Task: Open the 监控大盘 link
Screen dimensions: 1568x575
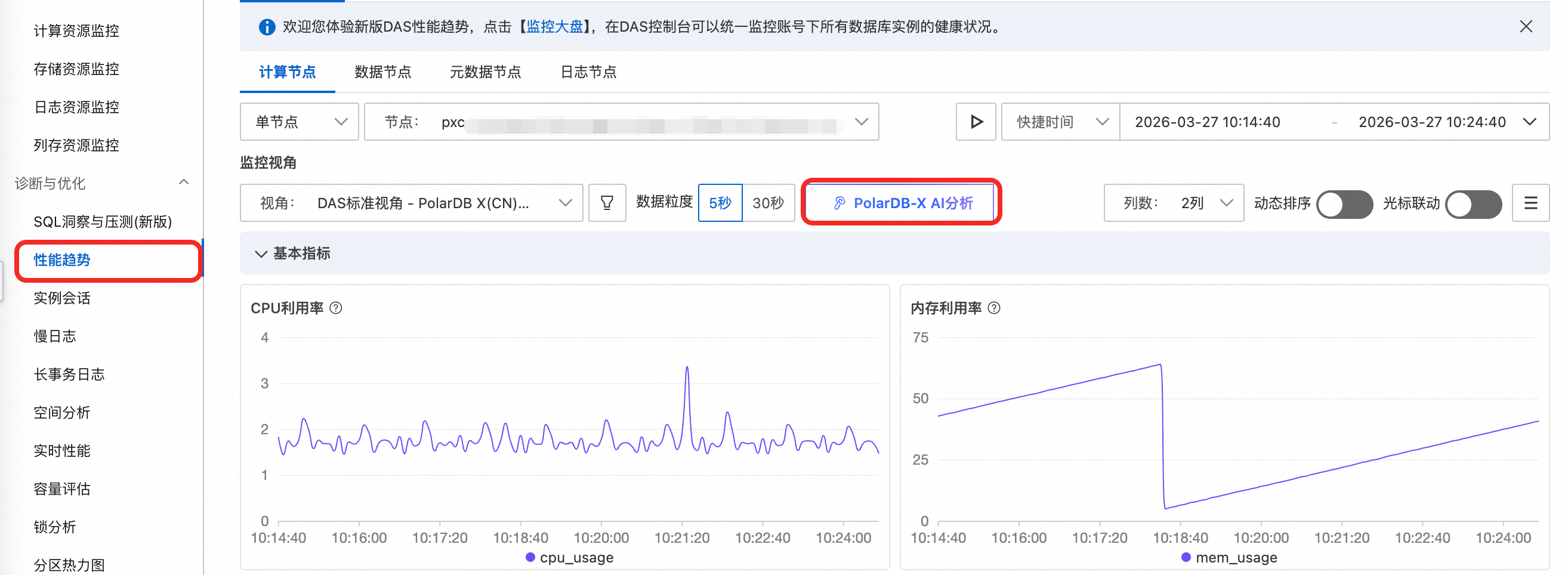Action: click(554, 27)
